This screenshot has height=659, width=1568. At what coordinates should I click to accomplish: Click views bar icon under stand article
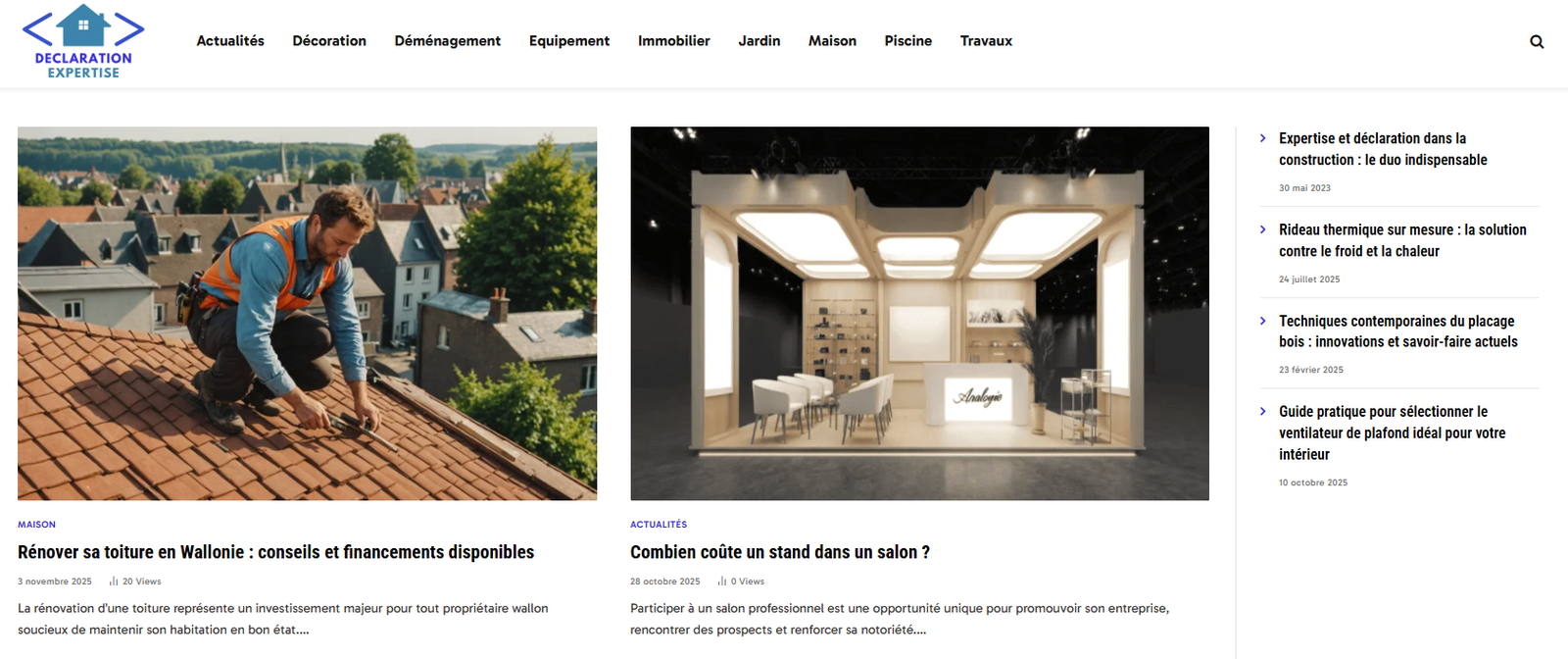[x=722, y=582]
